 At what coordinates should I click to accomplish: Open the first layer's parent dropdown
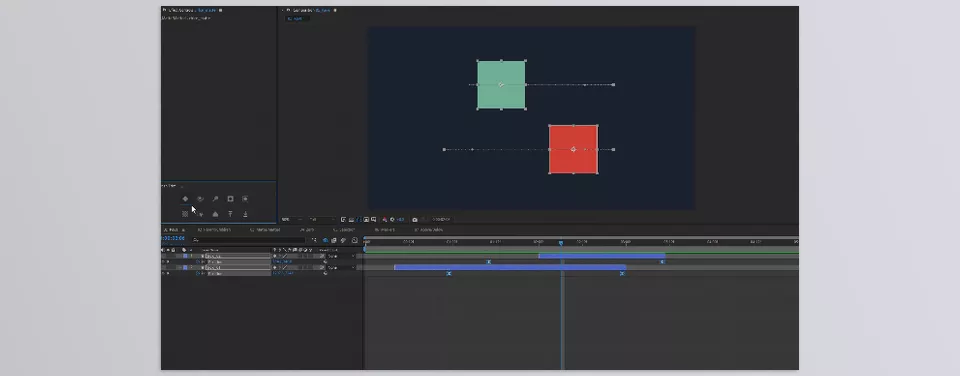tap(340, 256)
